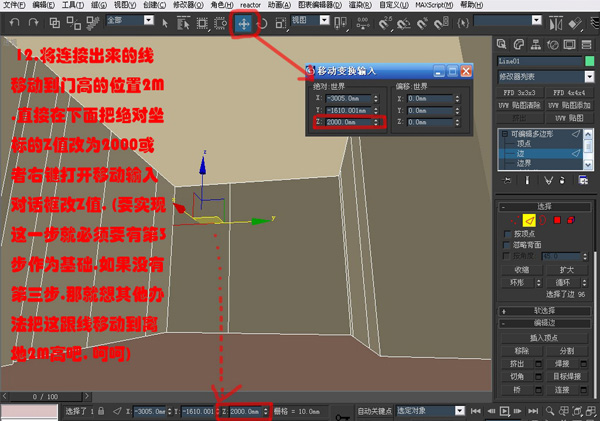Open the 视图 reference coordinate dropdown

click(x=324, y=20)
